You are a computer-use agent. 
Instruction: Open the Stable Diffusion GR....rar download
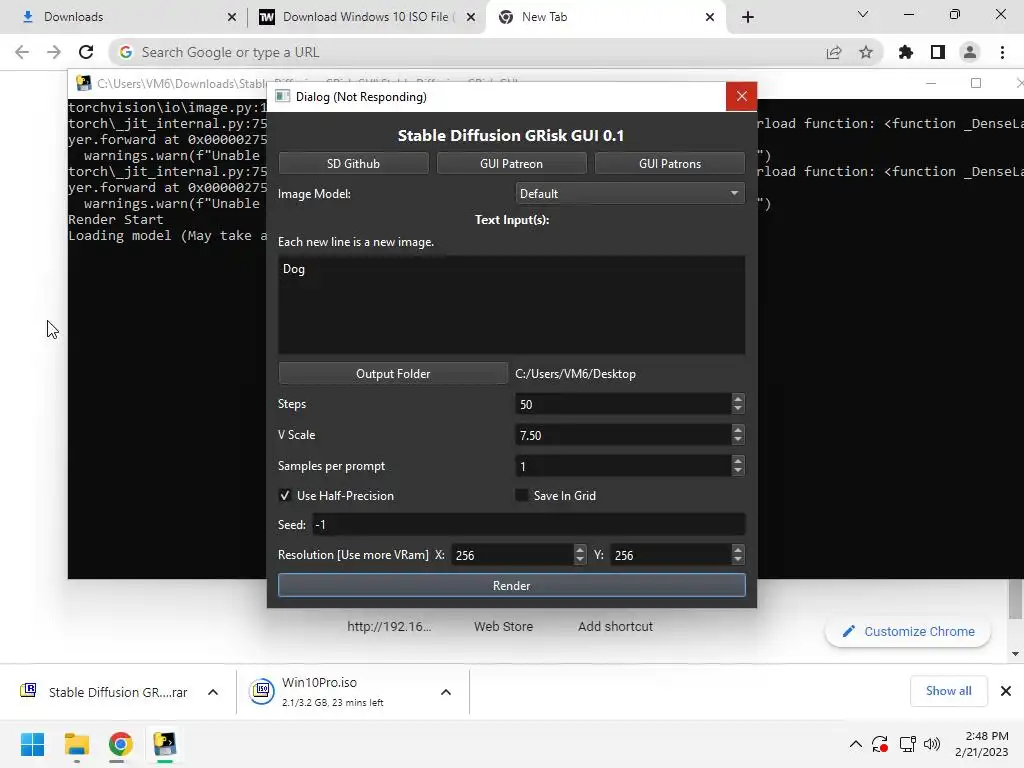coord(104,692)
